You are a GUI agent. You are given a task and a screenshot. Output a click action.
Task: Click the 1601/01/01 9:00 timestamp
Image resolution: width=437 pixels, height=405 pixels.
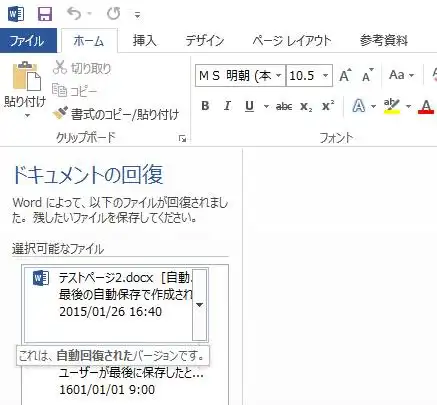[107, 390]
